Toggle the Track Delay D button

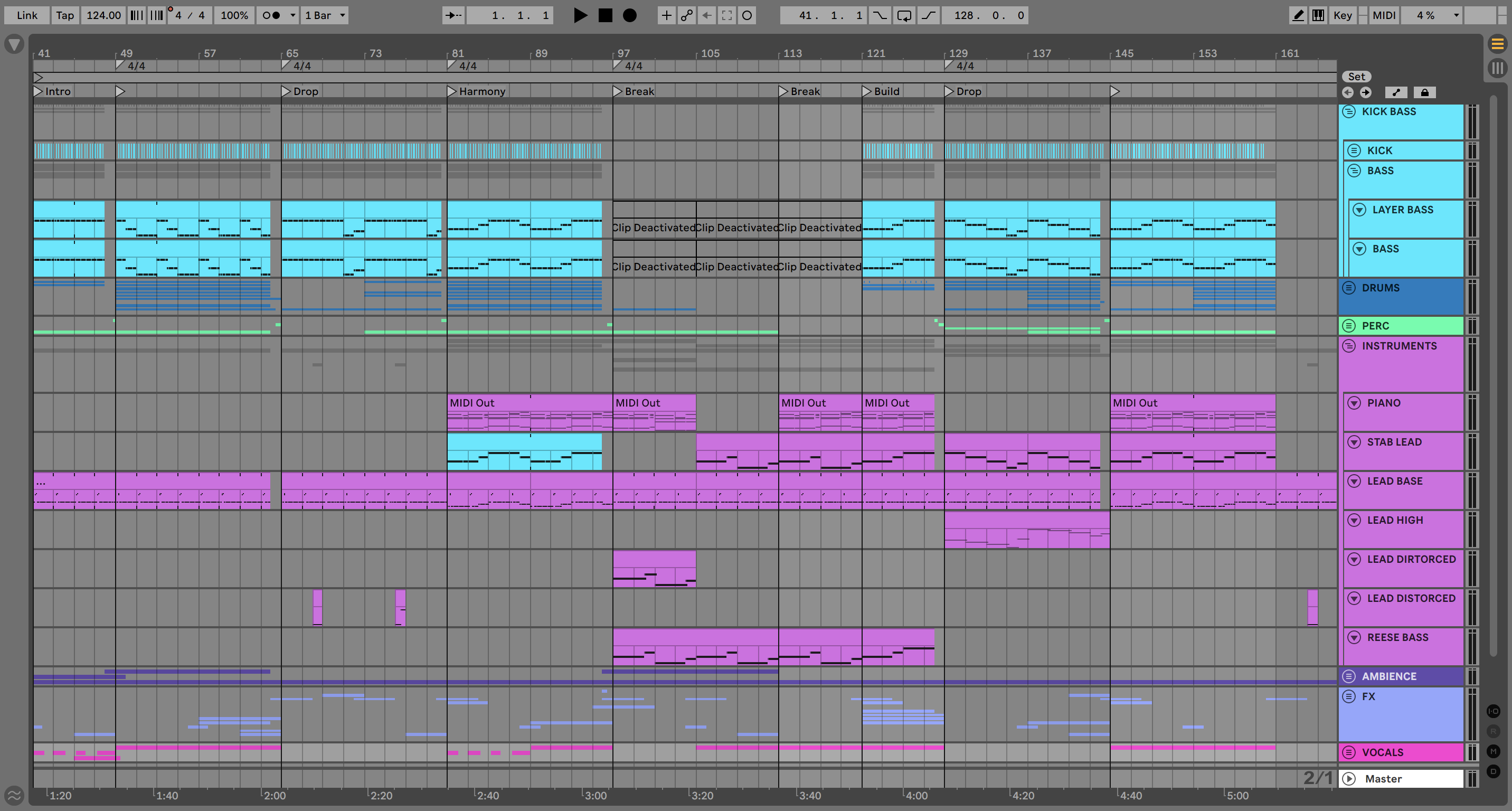(1493, 771)
